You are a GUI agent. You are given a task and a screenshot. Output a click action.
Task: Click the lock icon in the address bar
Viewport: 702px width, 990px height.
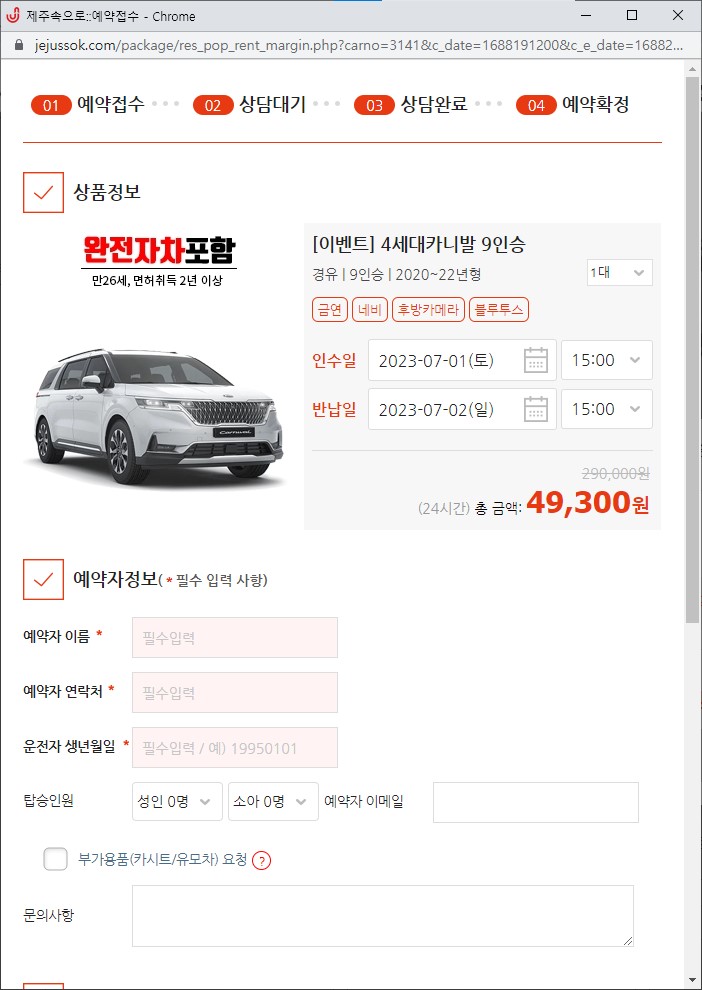(18, 45)
